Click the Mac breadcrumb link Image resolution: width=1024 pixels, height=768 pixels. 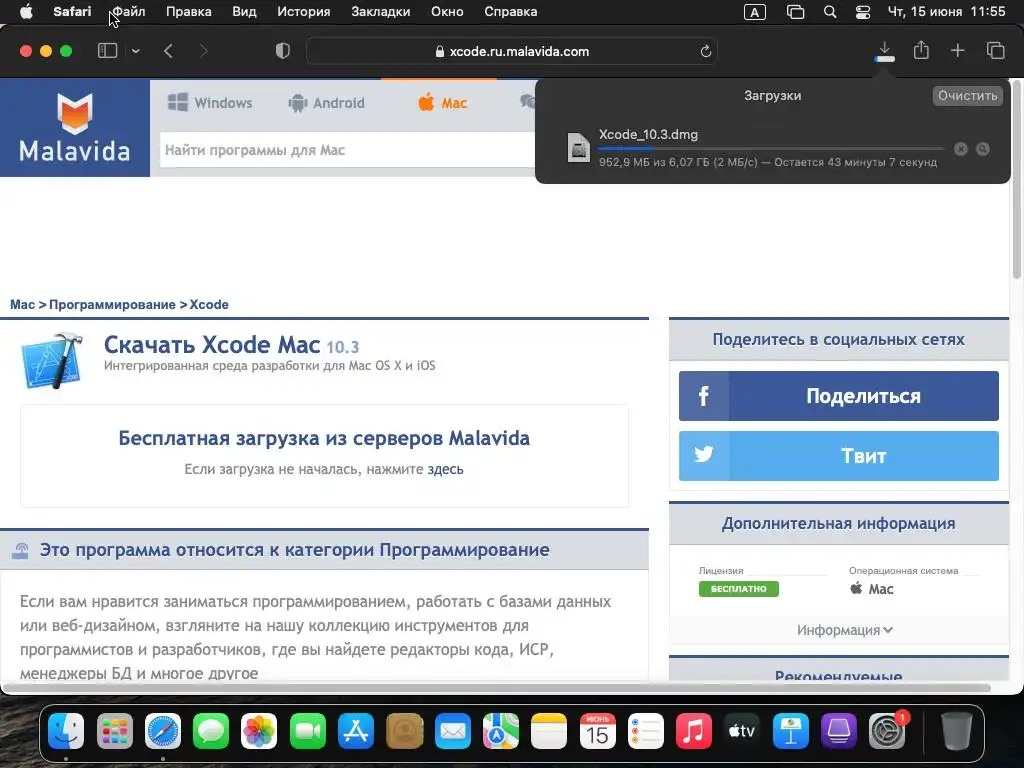[x=22, y=304]
